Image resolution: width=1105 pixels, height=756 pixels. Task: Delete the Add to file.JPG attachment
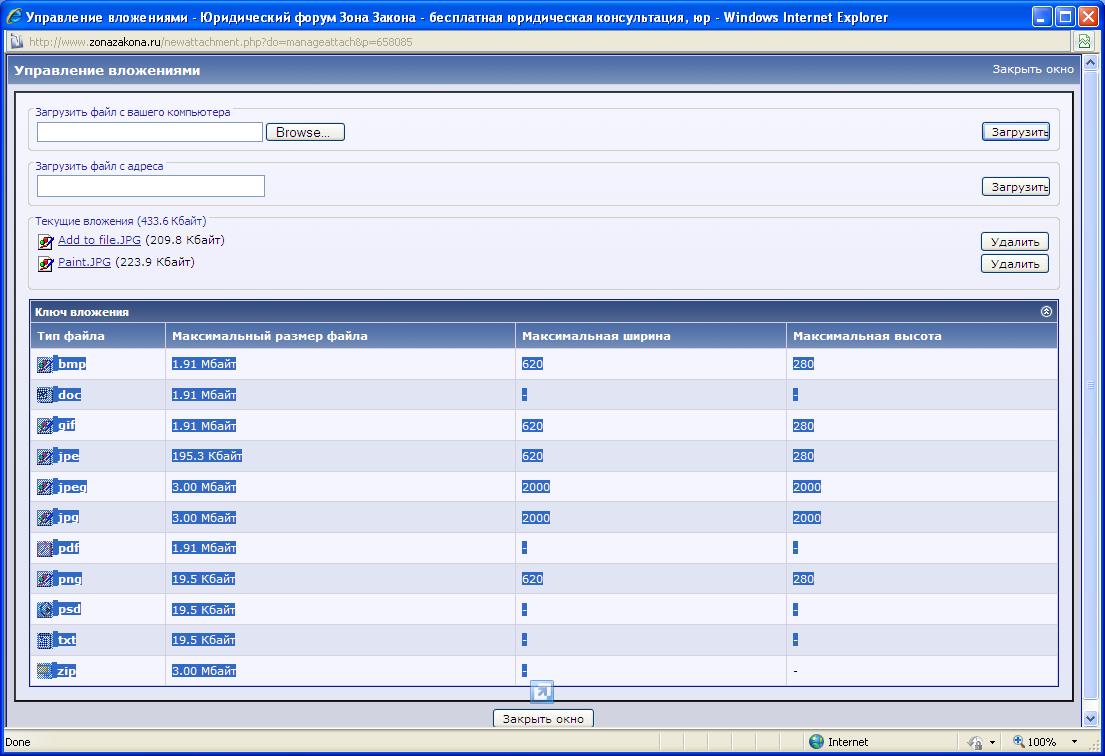click(x=1015, y=242)
